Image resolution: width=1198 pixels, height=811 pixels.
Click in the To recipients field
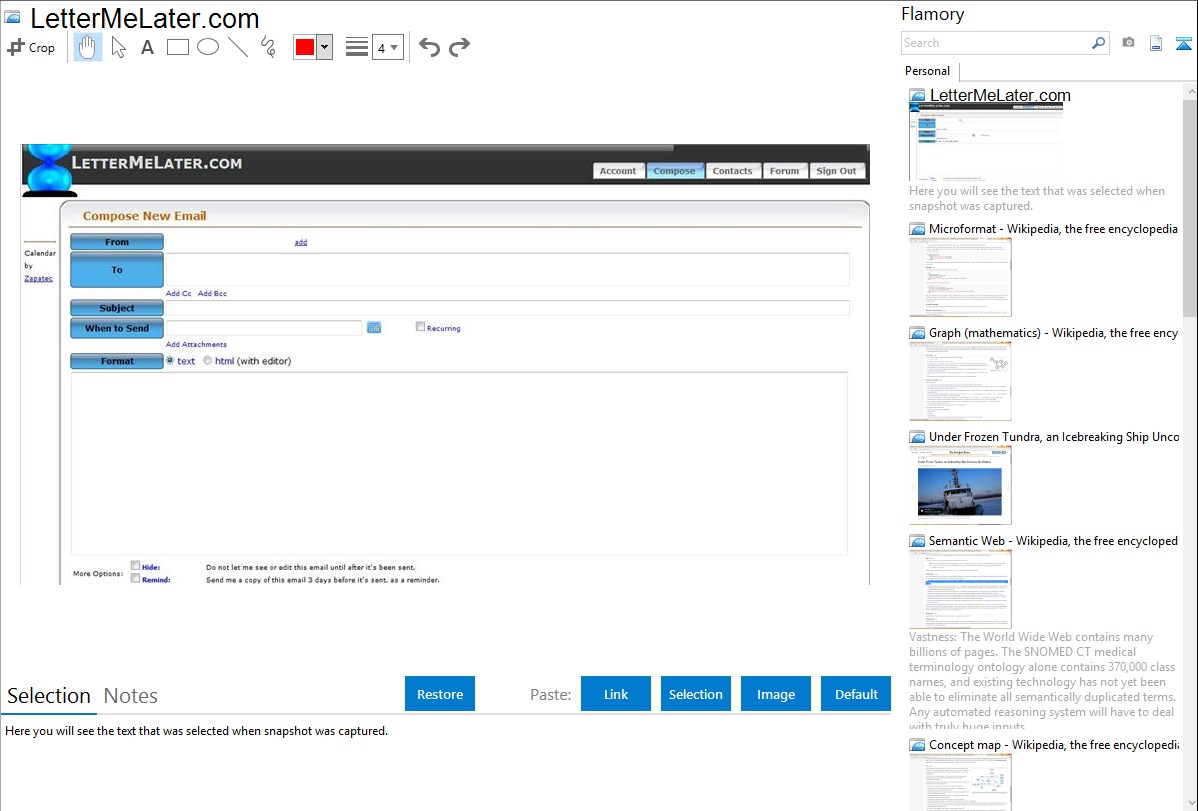[x=507, y=270]
